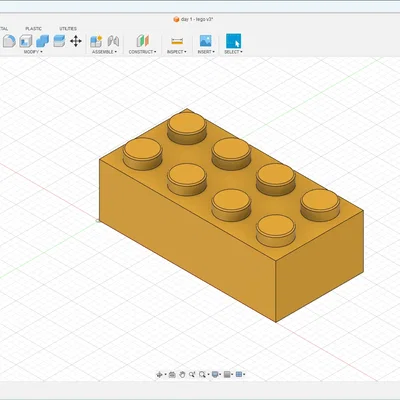Open the CONSTRUCT dropdown menu
The image size is (400, 400).
(x=142, y=52)
